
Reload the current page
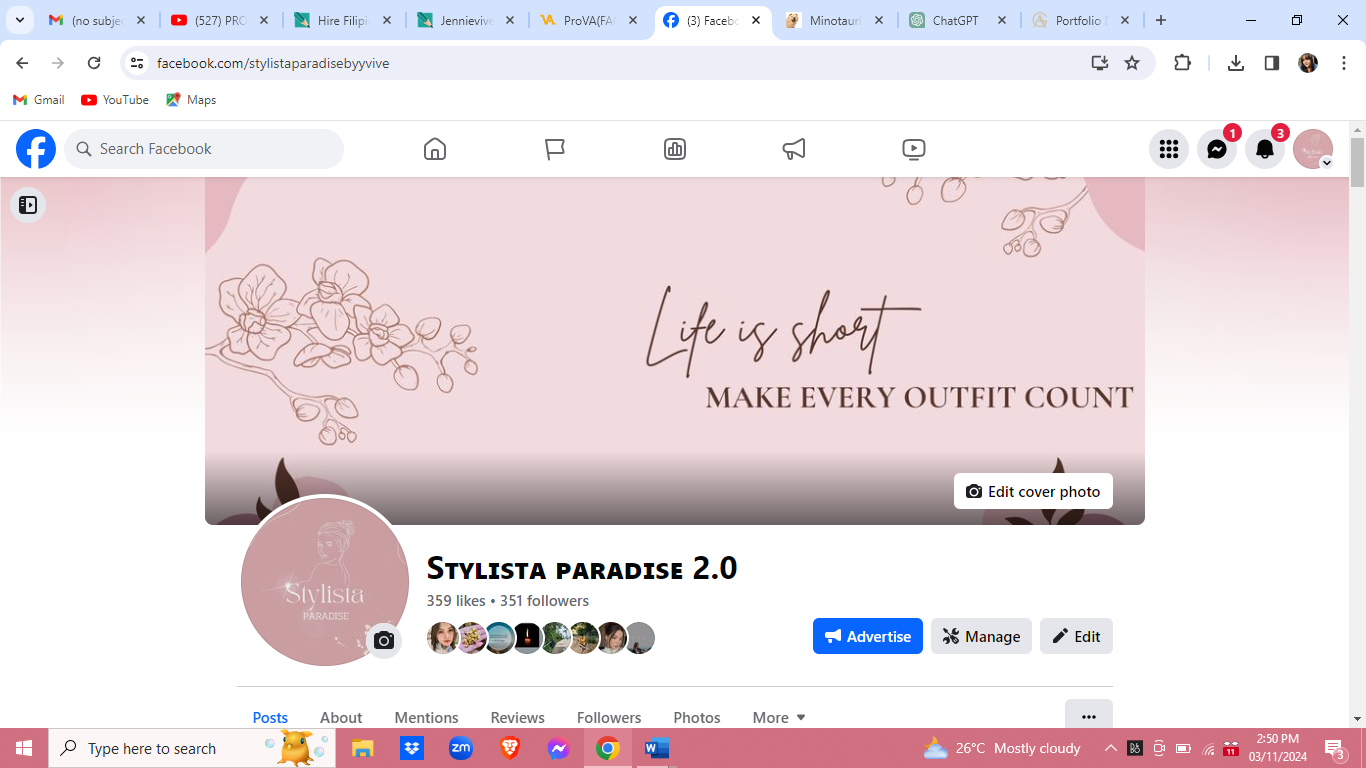pos(94,63)
